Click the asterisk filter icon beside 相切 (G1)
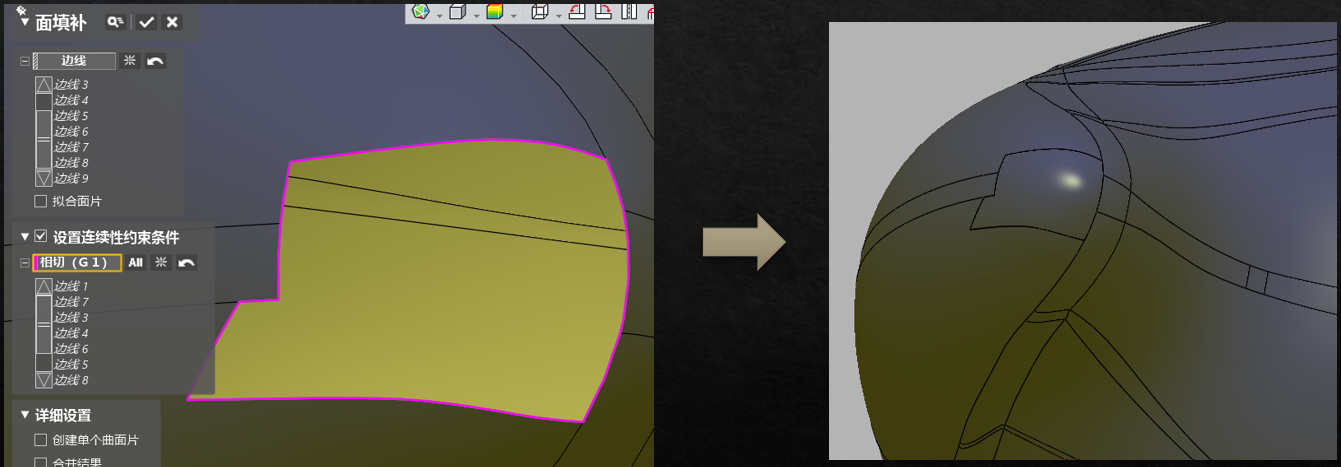This screenshot has height=467, width=1341. (160, 263)
